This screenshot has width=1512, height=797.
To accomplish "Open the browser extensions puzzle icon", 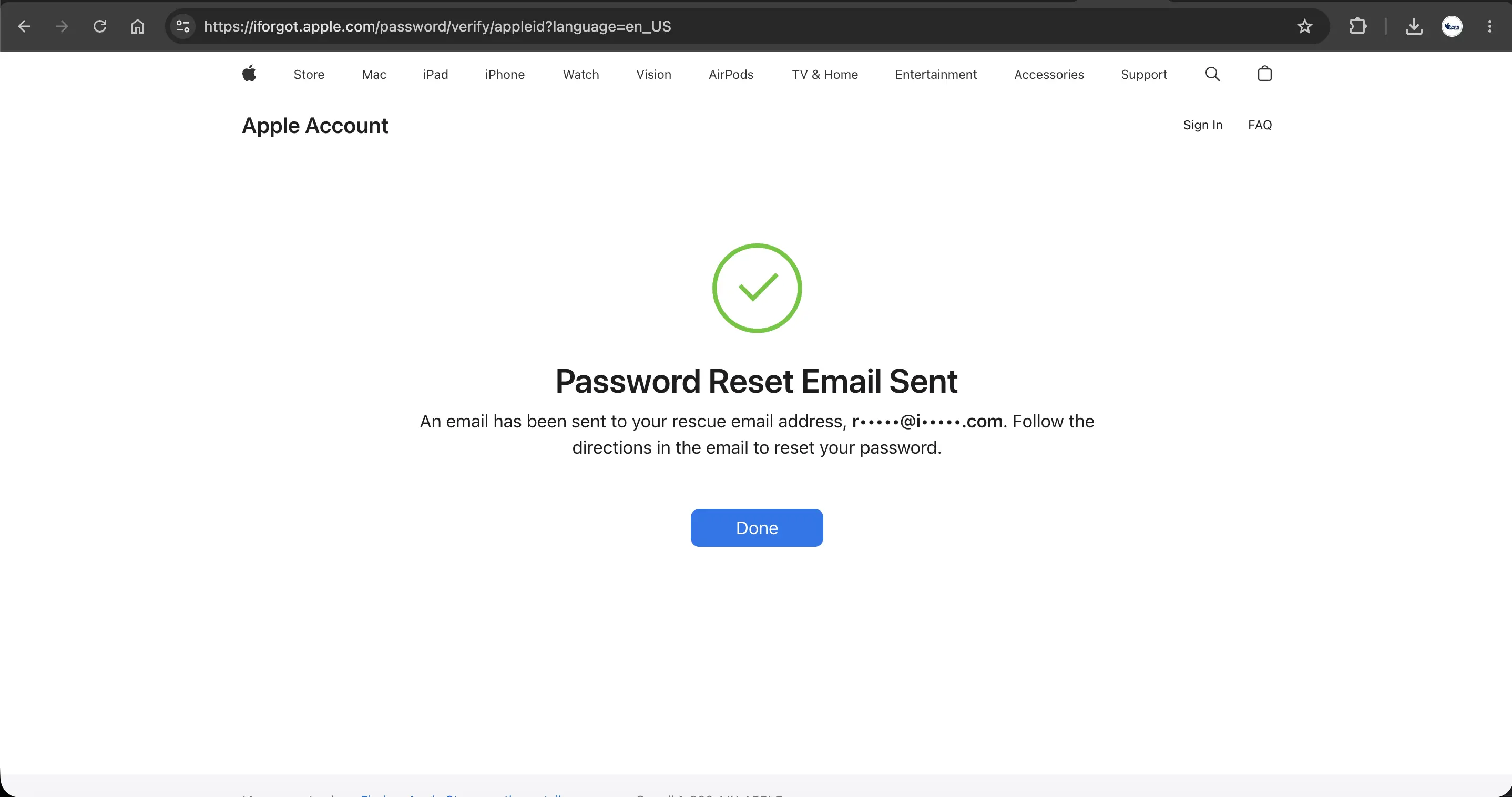I will point(1357,26).
